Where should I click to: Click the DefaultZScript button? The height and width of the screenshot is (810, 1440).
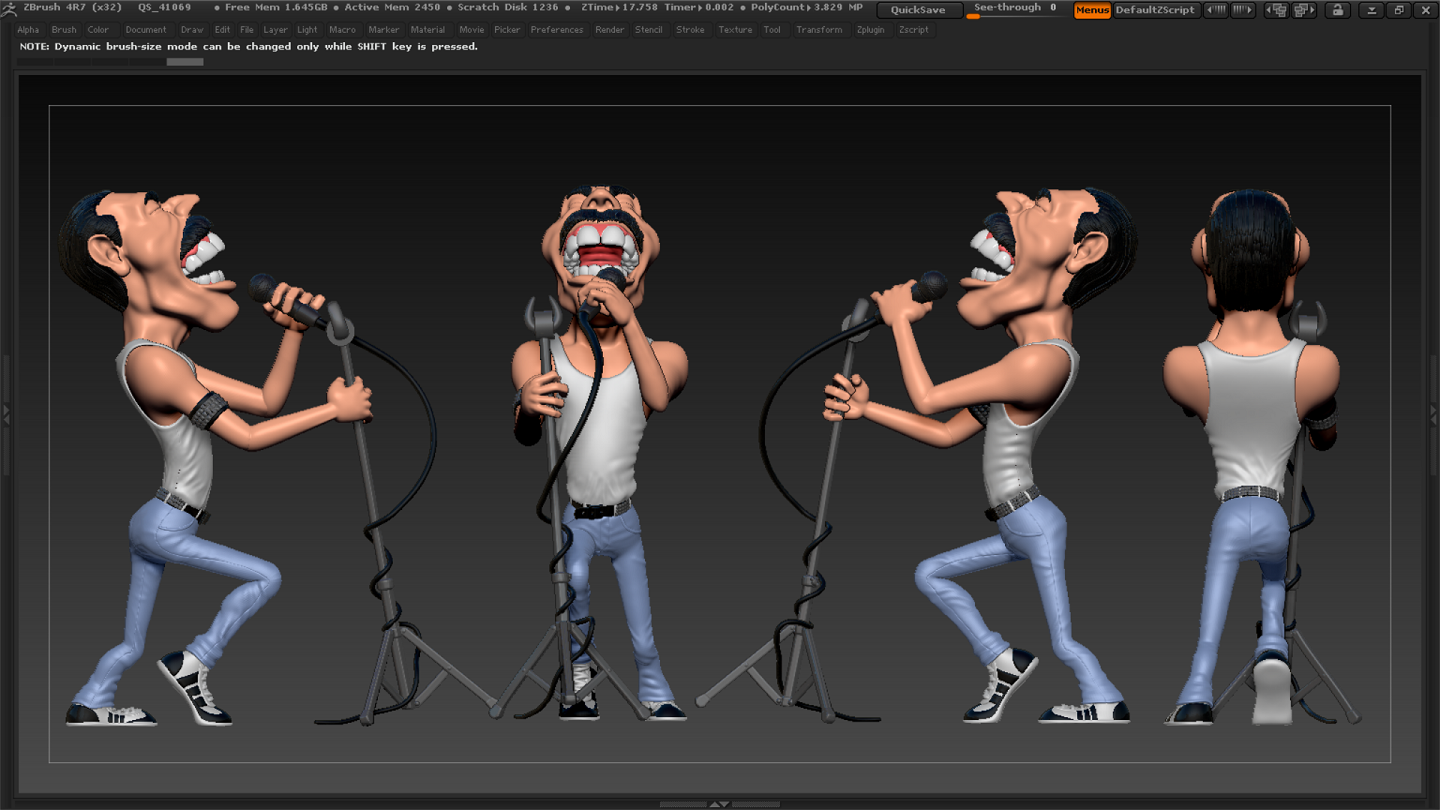pyautogui.click(x=1155, y=10)
